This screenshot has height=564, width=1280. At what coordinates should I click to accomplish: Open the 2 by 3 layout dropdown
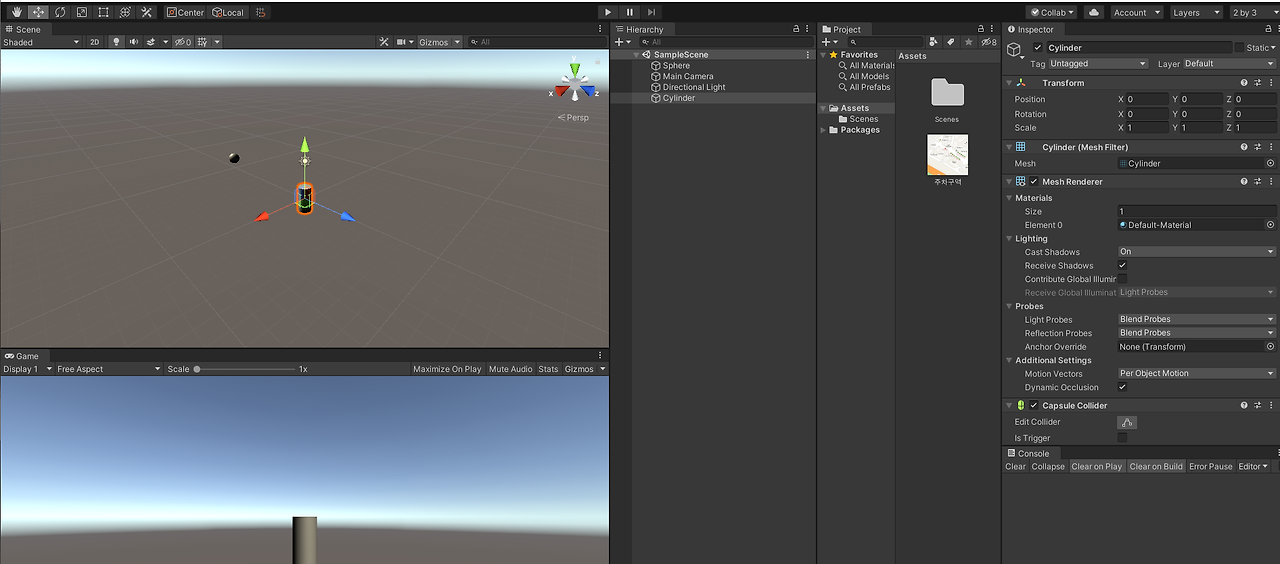point(1252,12)
